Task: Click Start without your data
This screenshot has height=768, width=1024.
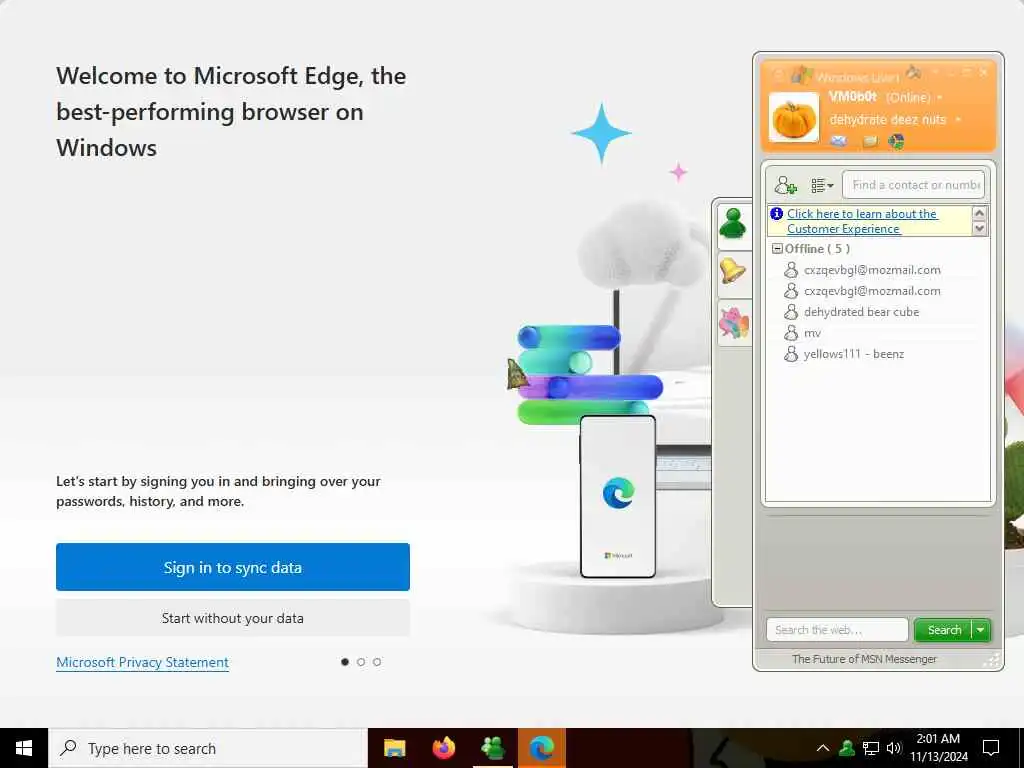Action: coord(232,618)
